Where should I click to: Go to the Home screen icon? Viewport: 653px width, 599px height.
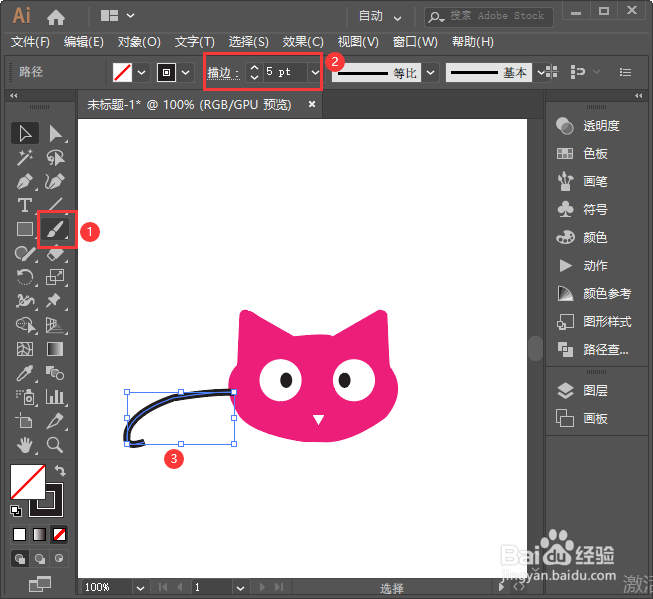(56, 17)
